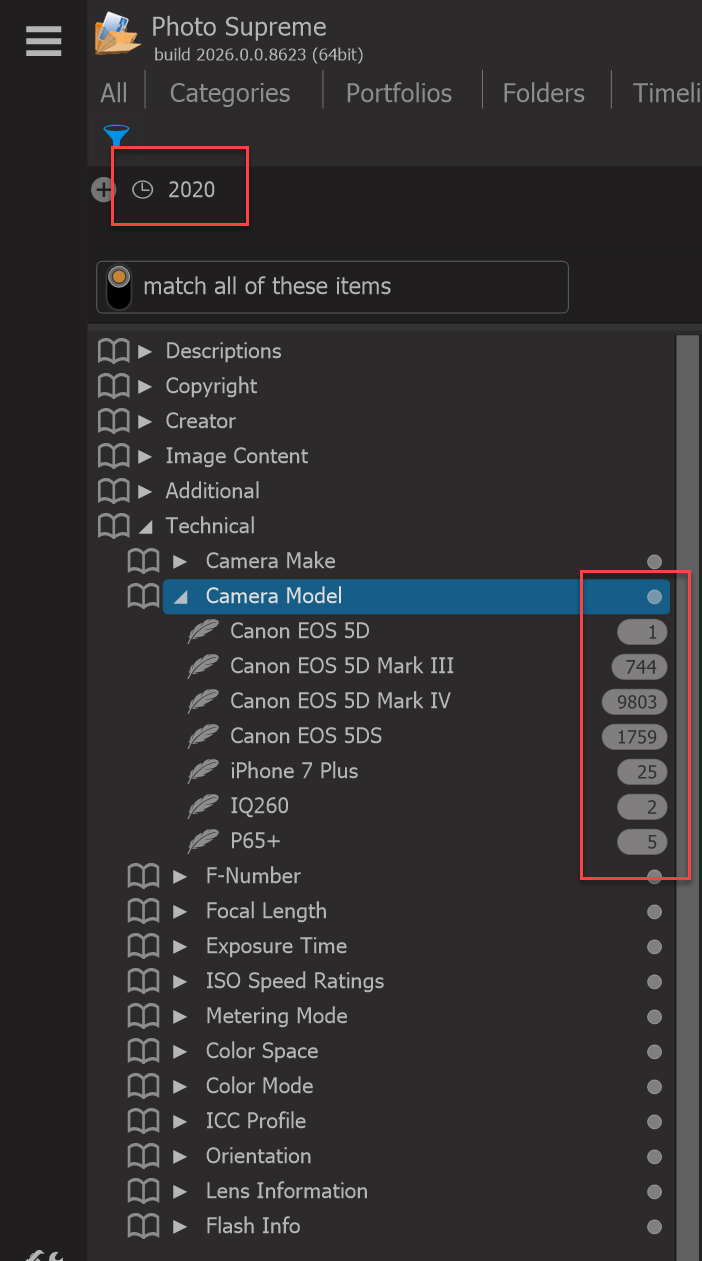Click the 2020 timeline filter label
702x1261 pixels.
(191, 189)
